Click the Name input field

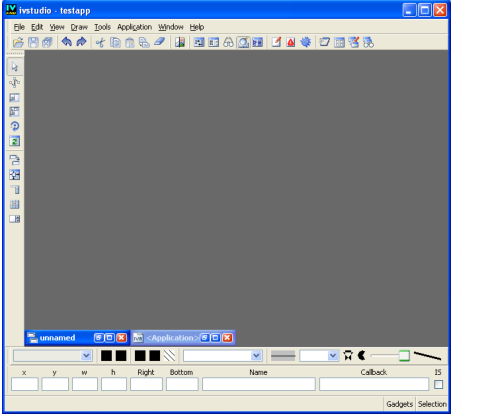pyautogui.click(x=259, y=384)
